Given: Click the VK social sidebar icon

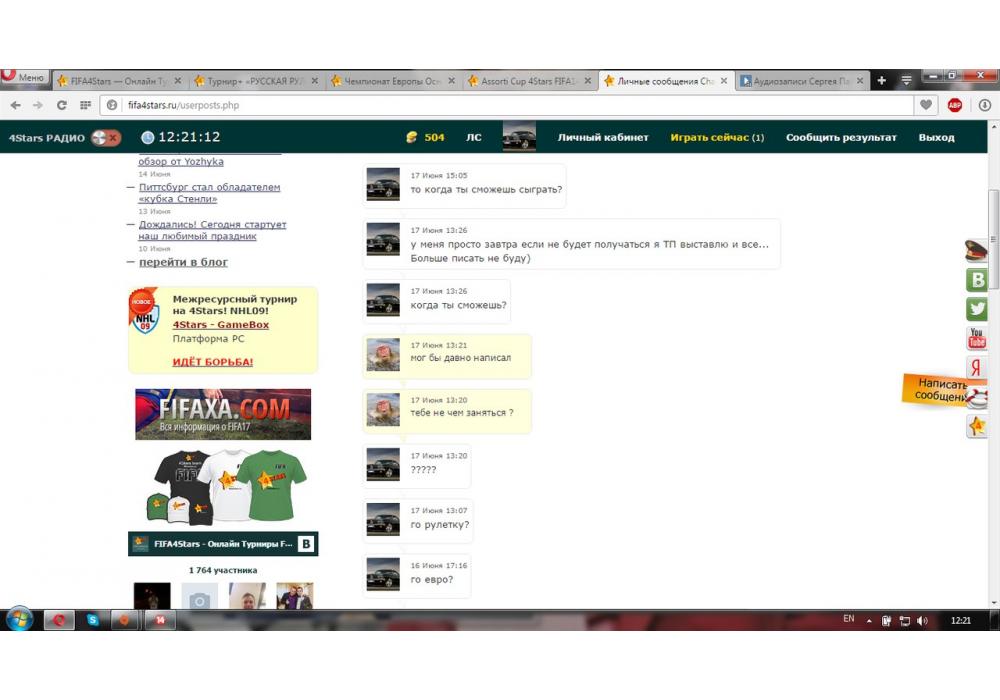Looking at the screenshot, I should pos(977,280).
